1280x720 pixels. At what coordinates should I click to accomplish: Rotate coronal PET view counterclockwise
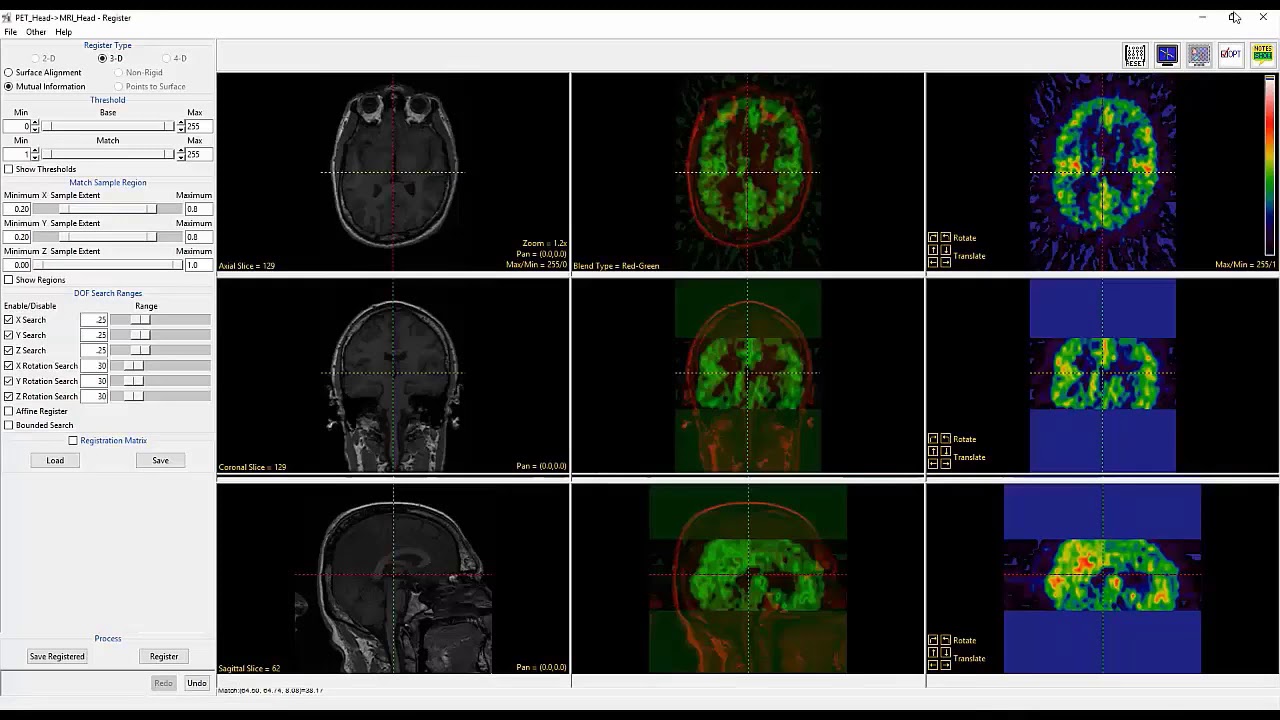pos(946,438)
